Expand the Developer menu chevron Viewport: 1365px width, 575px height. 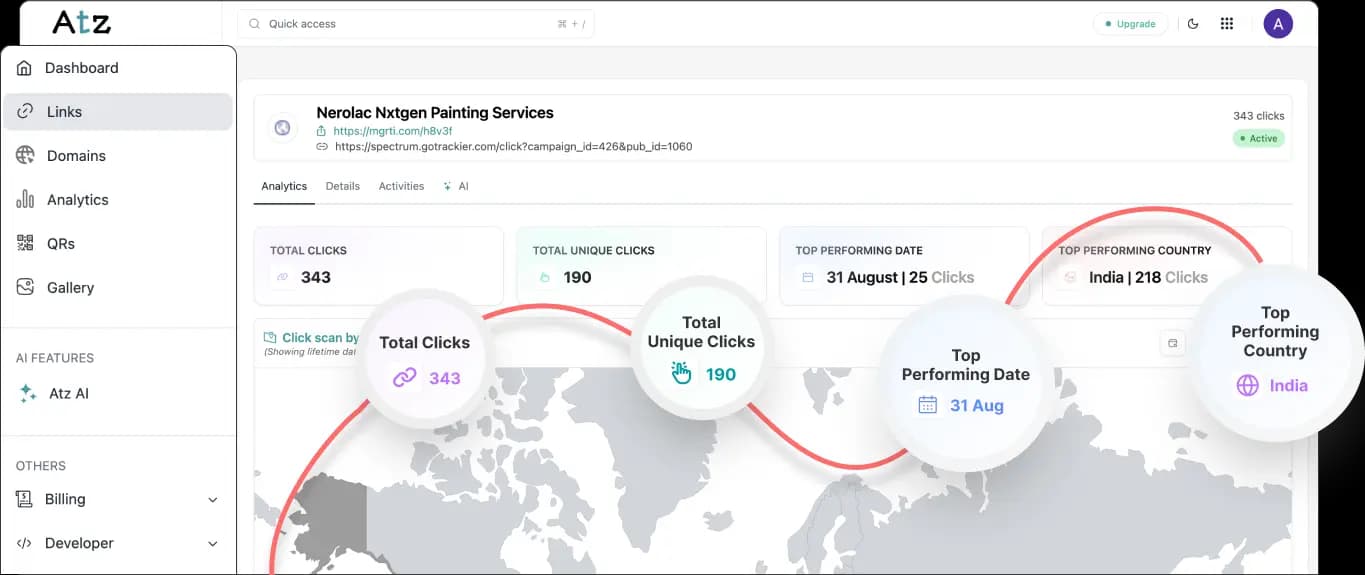pyautogui.click(x=212, y=544)
